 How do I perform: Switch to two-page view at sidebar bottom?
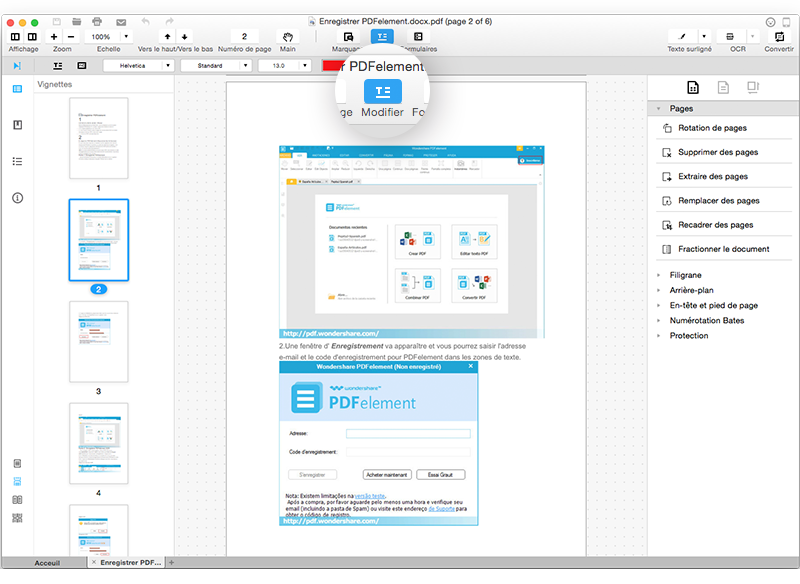point(17,500)
